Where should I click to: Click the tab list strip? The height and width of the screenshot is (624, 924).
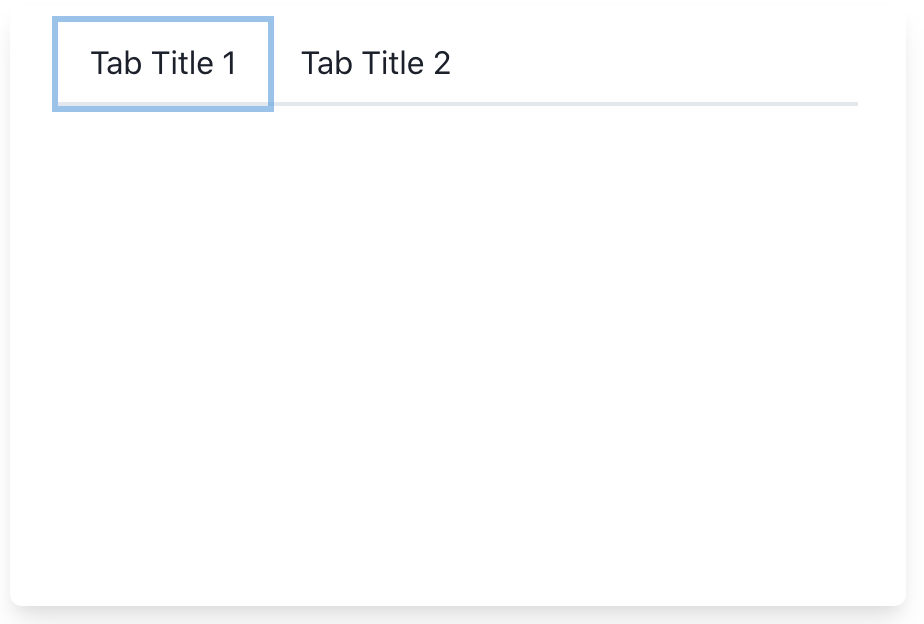point(455,63)
